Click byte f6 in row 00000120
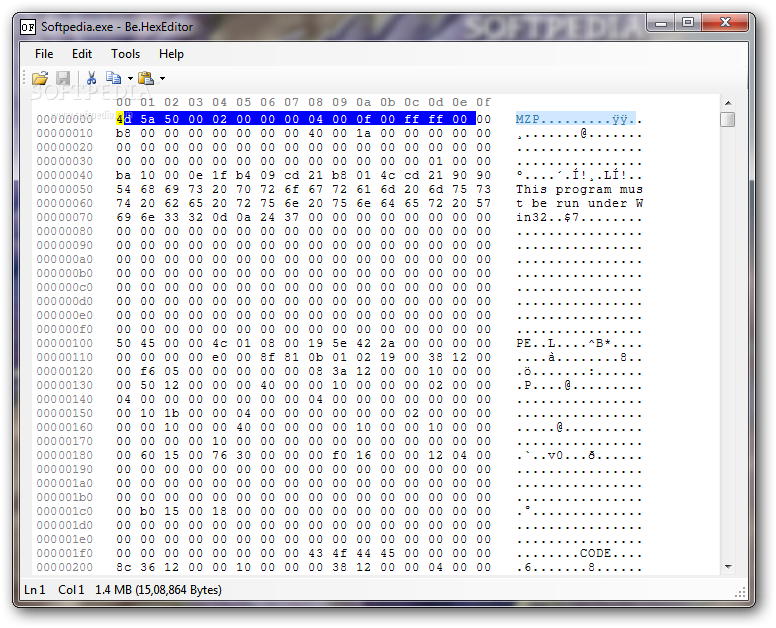This screenshot has width=776, height=628. (x=147, y=371)
